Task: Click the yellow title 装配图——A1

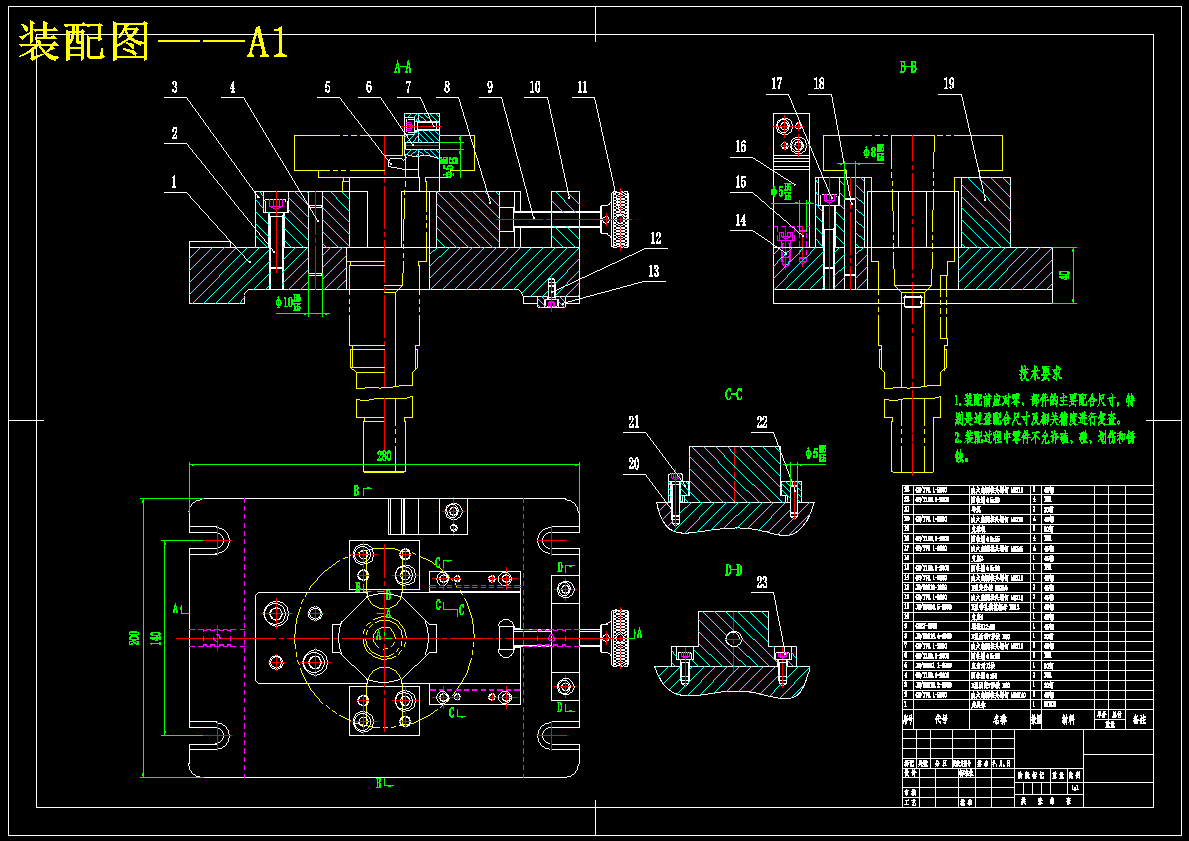Action: pyautogui.click(x=152, y=41)
